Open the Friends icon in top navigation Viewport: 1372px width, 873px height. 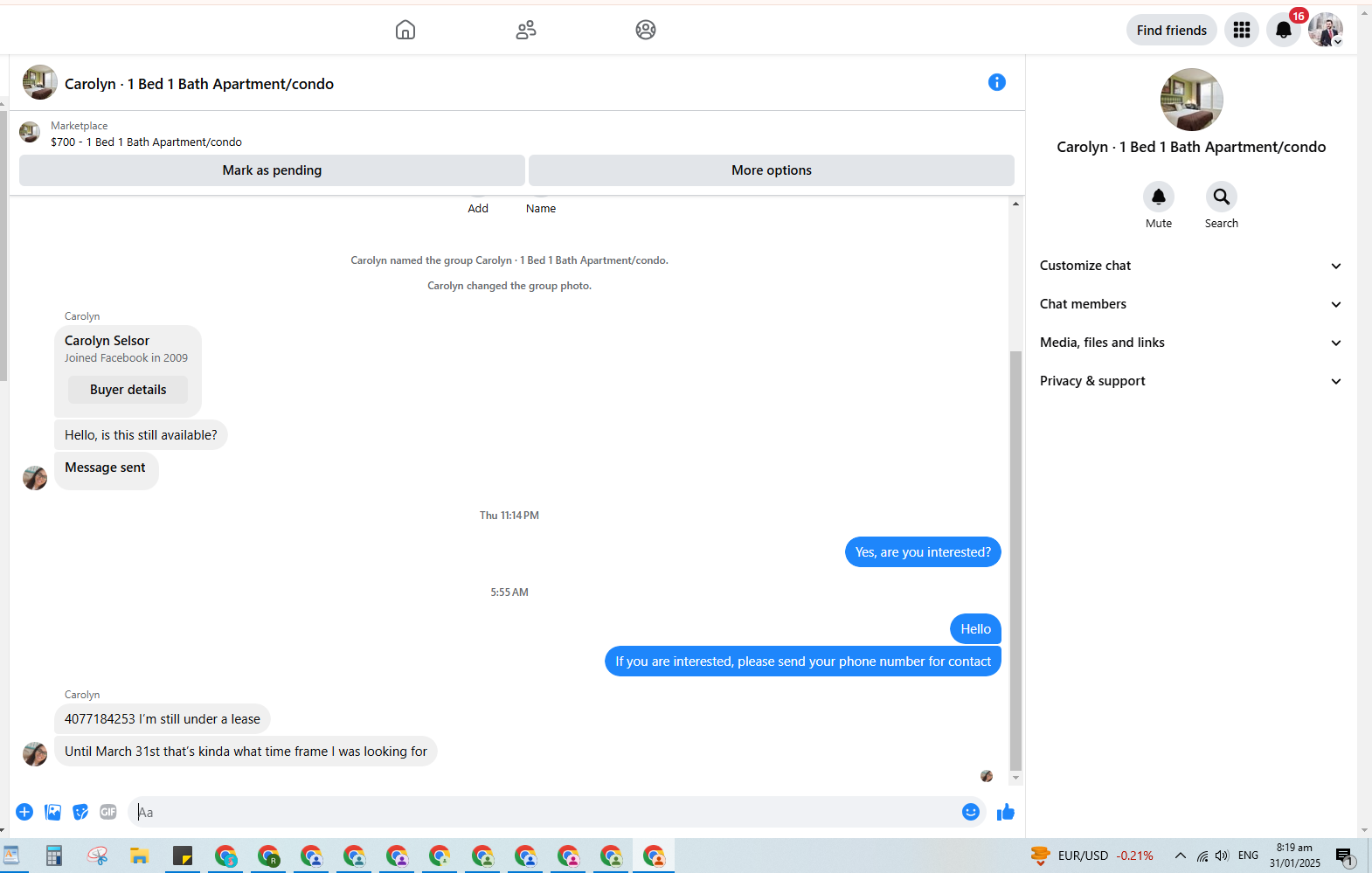click(526, 30)
